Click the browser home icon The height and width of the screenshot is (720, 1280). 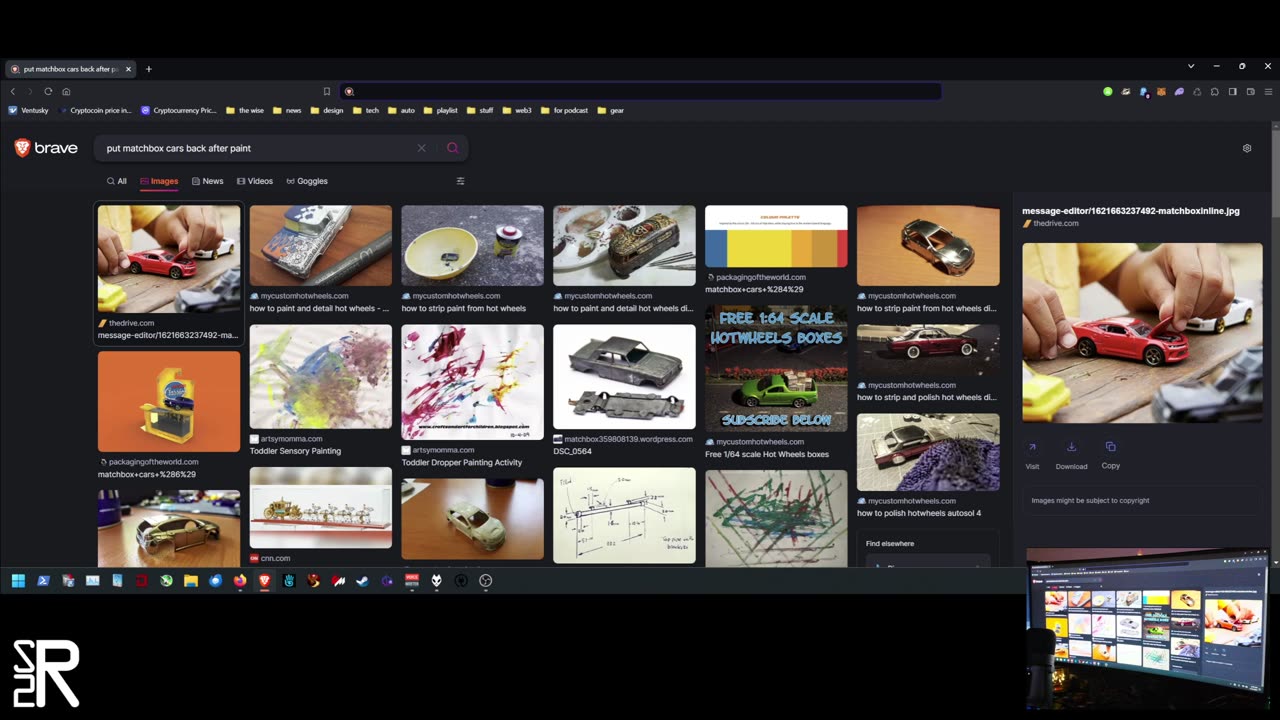[66, 91]
